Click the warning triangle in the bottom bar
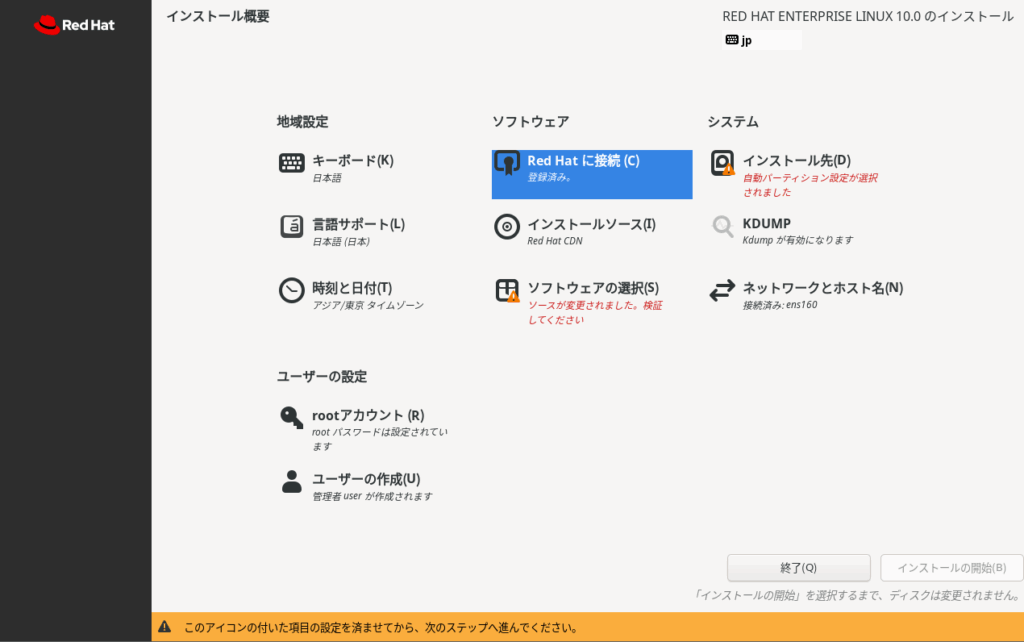 pos(165,627)
